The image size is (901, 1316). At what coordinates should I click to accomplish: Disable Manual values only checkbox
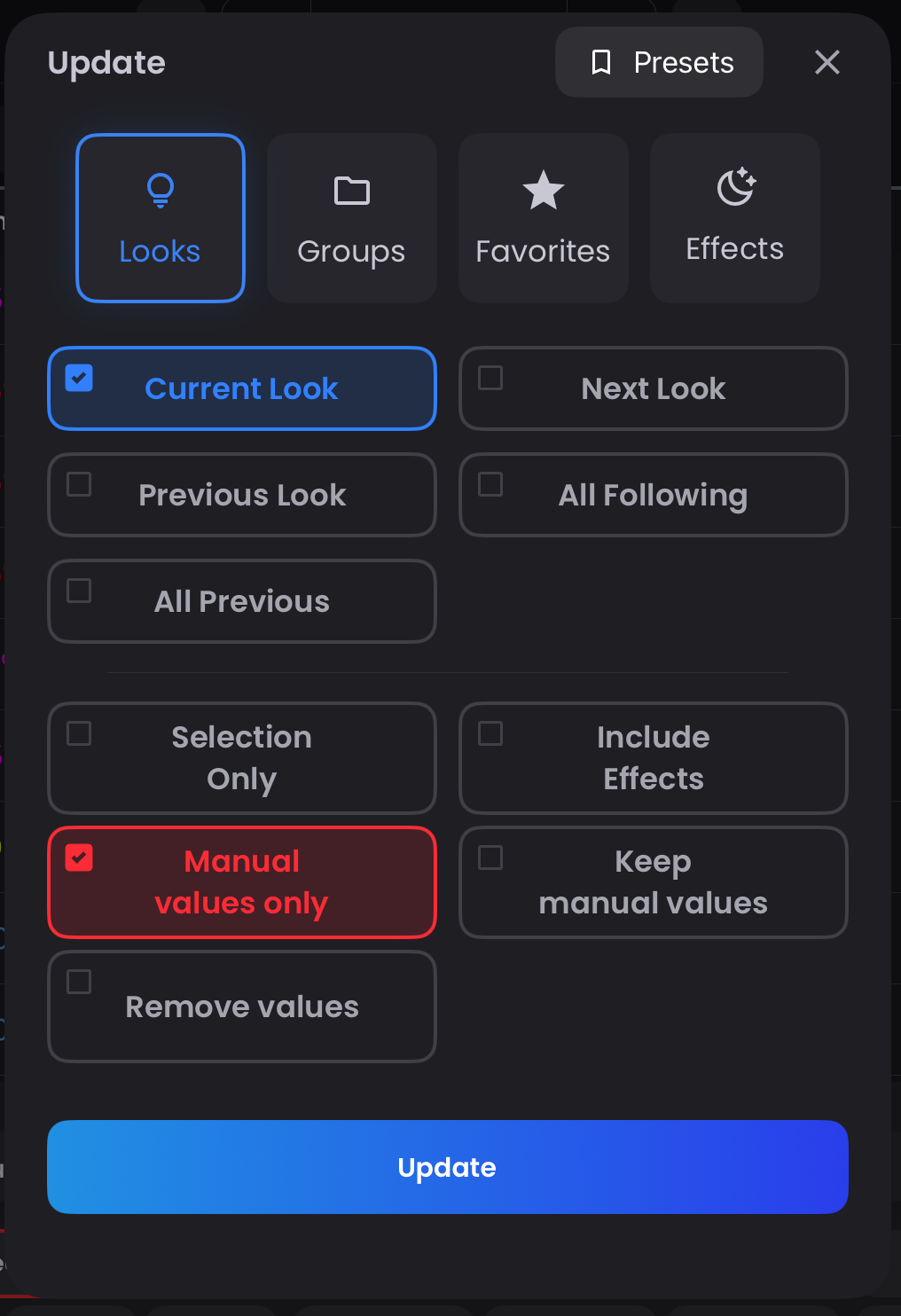79,858
